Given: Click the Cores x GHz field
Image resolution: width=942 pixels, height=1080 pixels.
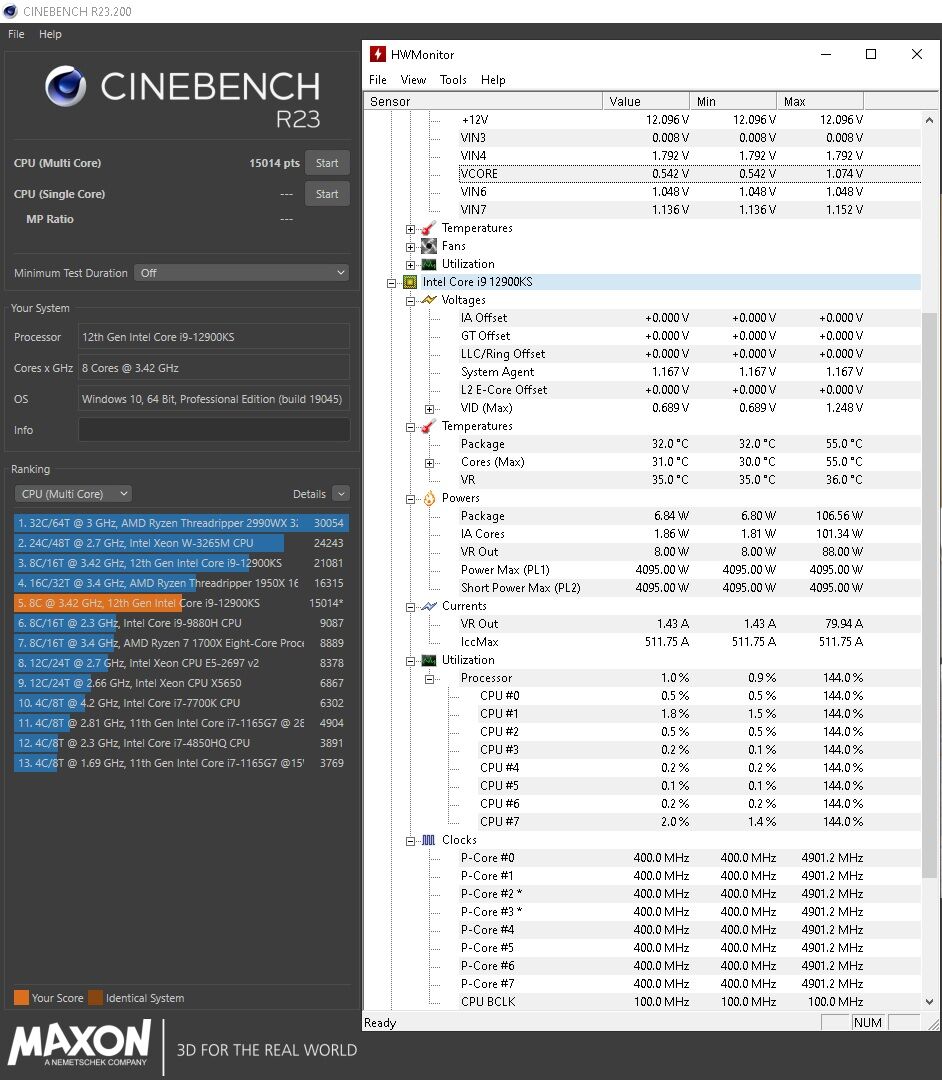Looking at the screenshot, I should (x=214, y=368).
